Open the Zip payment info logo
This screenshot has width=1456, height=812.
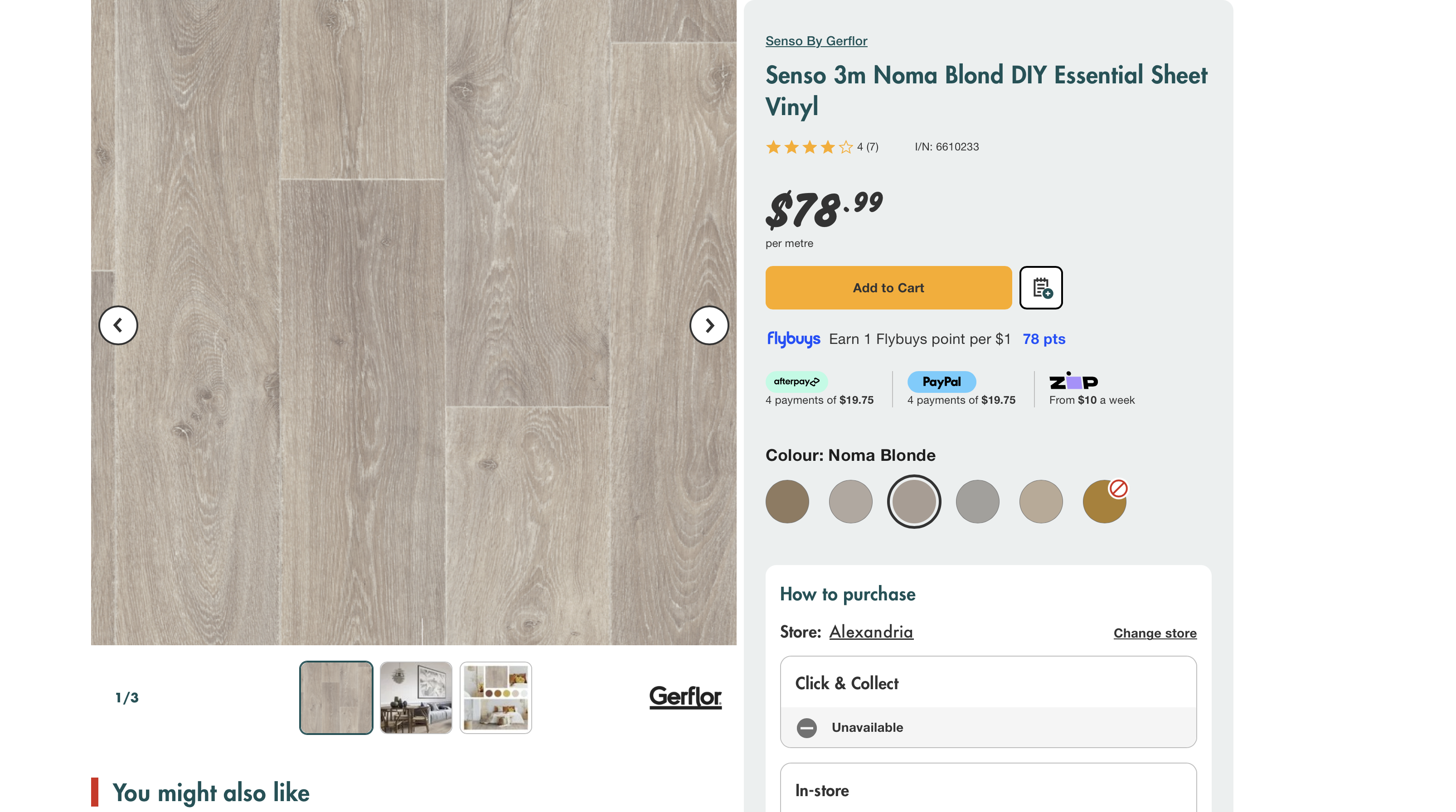coord(1073,382)
